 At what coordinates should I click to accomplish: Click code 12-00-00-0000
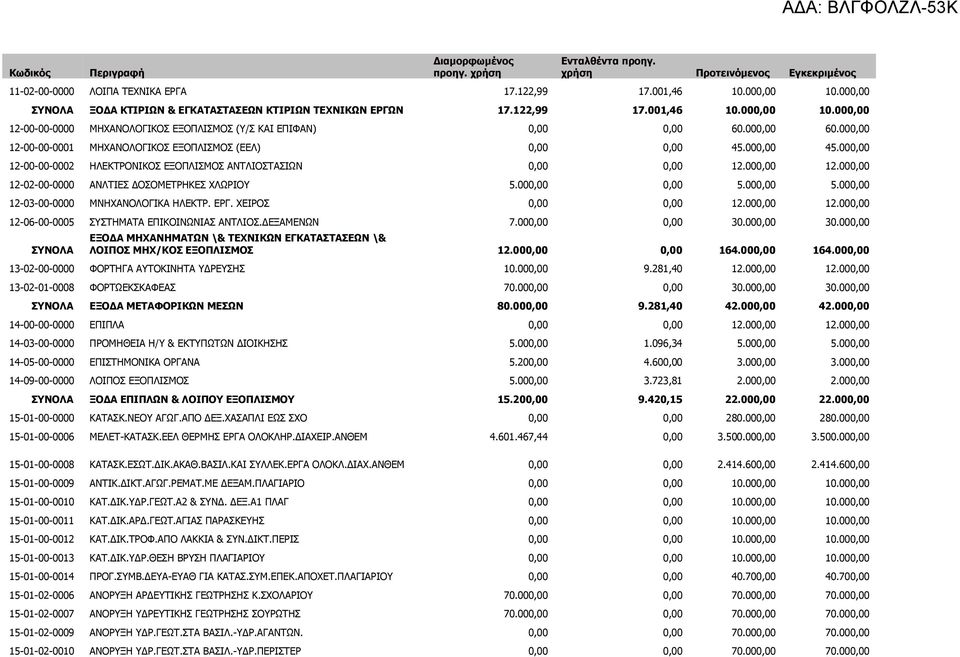coord(42,129)
